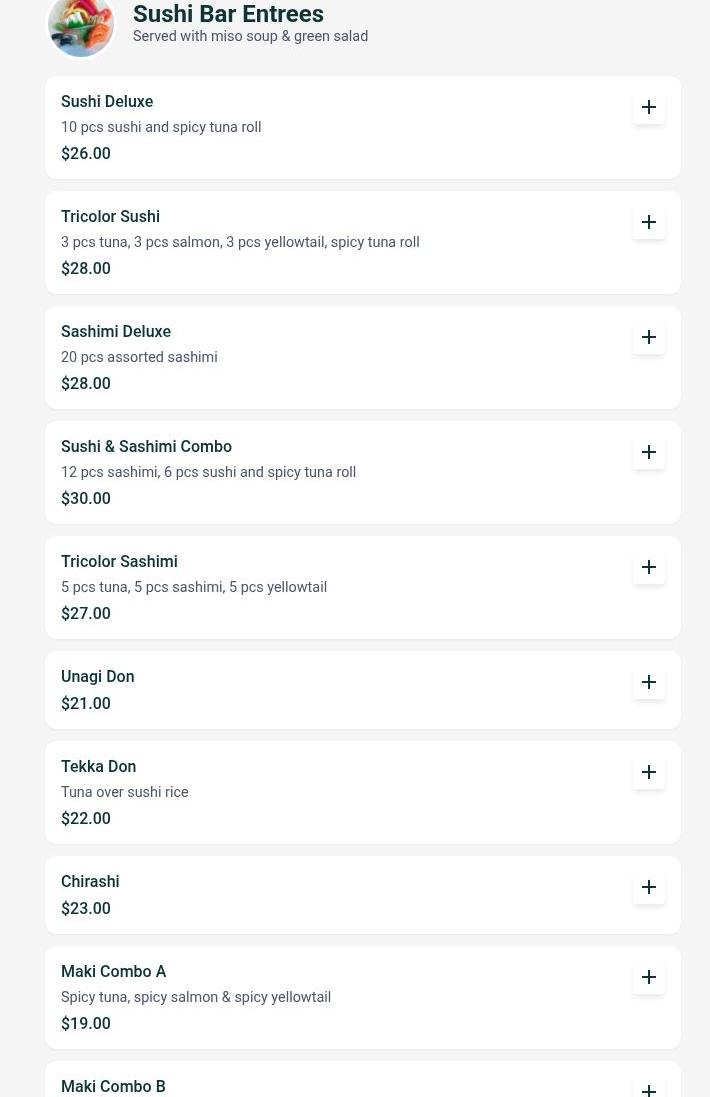Add Sushi Deluxe with plus icon
This screenshot has width=710, height=1097.
(x=649, y=107)
